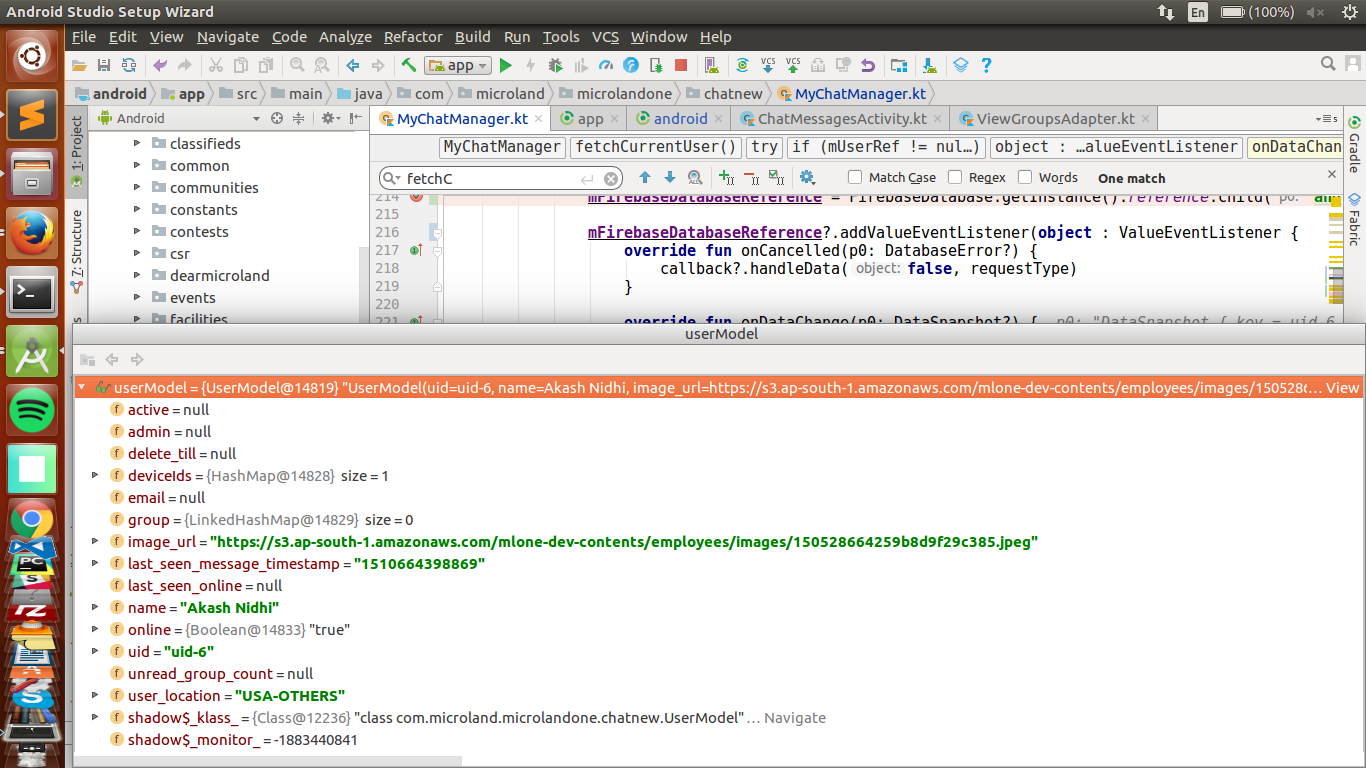Screen dimensions: 1366x768
Task: Click the Previous Occurrence up arrow
Action: pos(644,178)
